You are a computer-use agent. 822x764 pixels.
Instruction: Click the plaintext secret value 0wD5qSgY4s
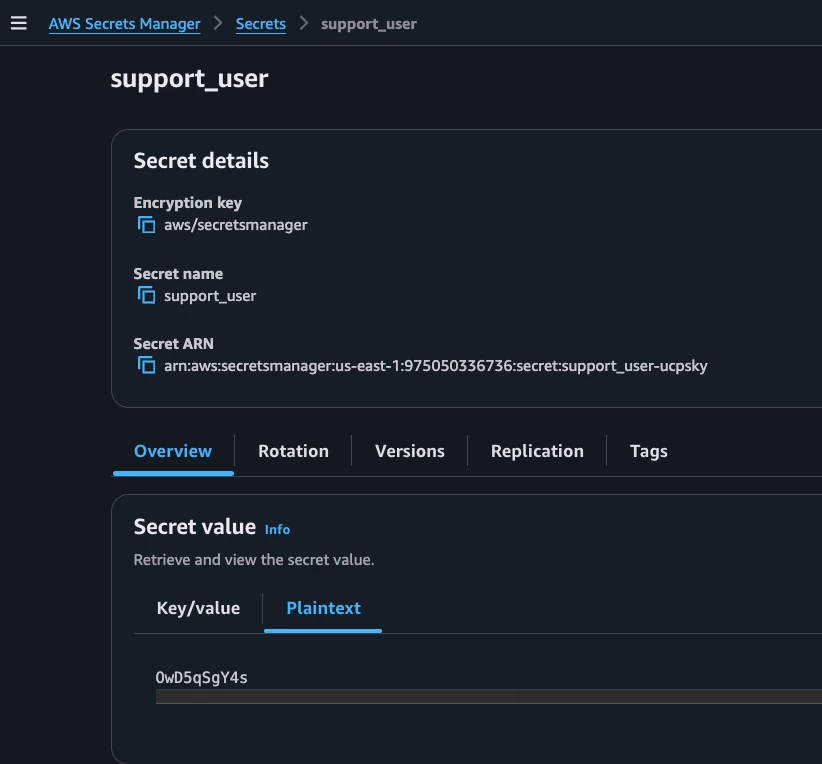click(201, 678)
